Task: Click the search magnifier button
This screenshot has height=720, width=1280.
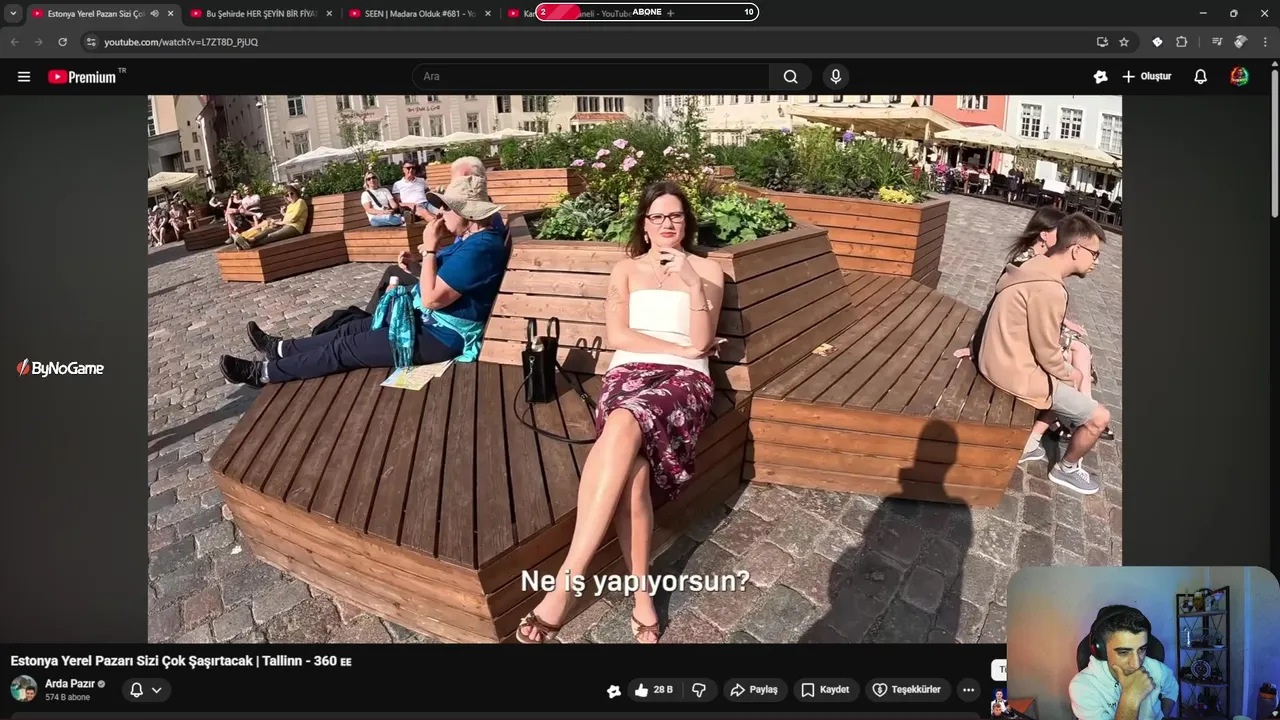Action: (x=790, y=76)
